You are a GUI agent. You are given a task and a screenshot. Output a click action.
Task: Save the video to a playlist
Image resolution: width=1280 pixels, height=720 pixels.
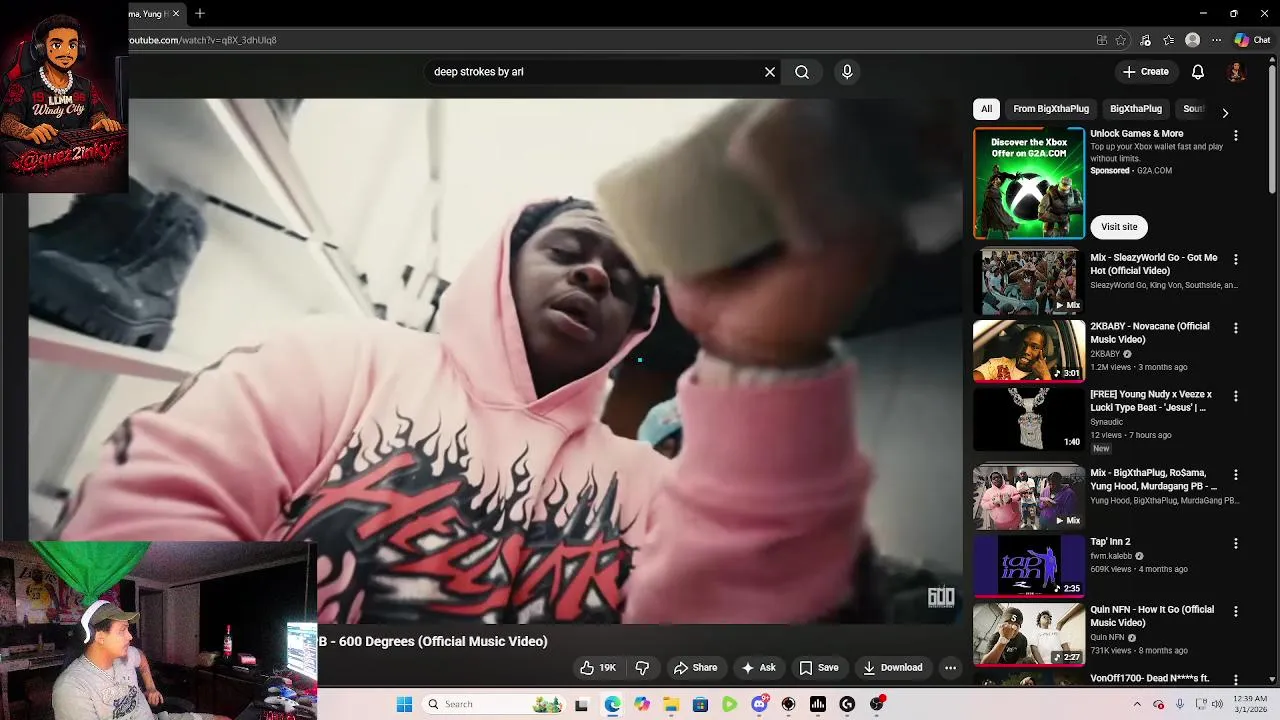(818, 668)
